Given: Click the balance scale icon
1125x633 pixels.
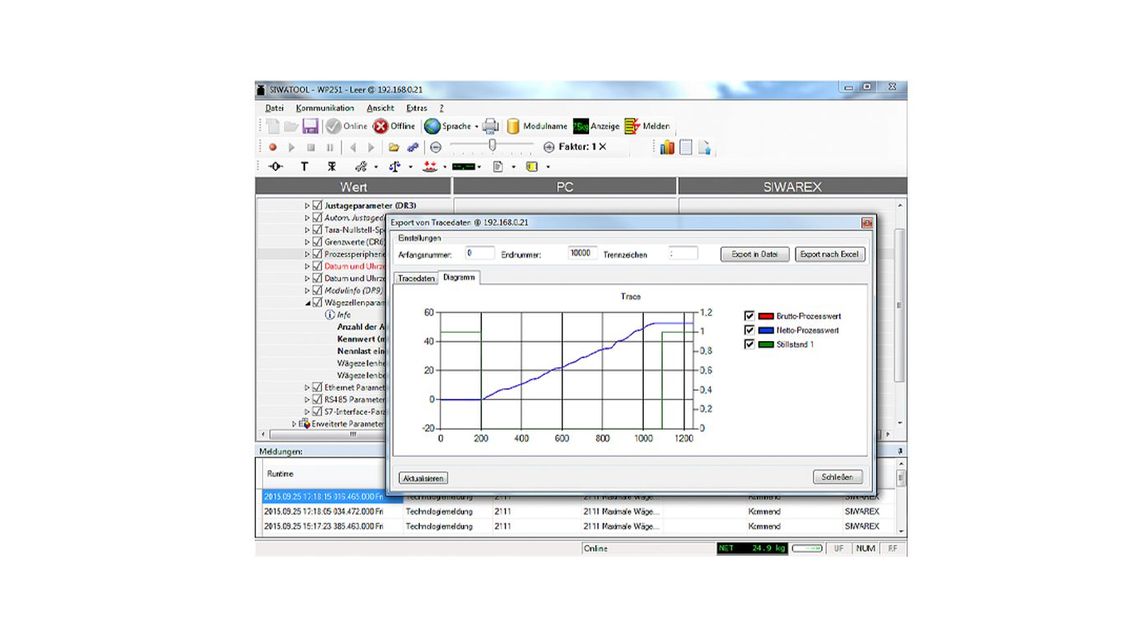Looking at the screenshot, I should pos(395,167).
